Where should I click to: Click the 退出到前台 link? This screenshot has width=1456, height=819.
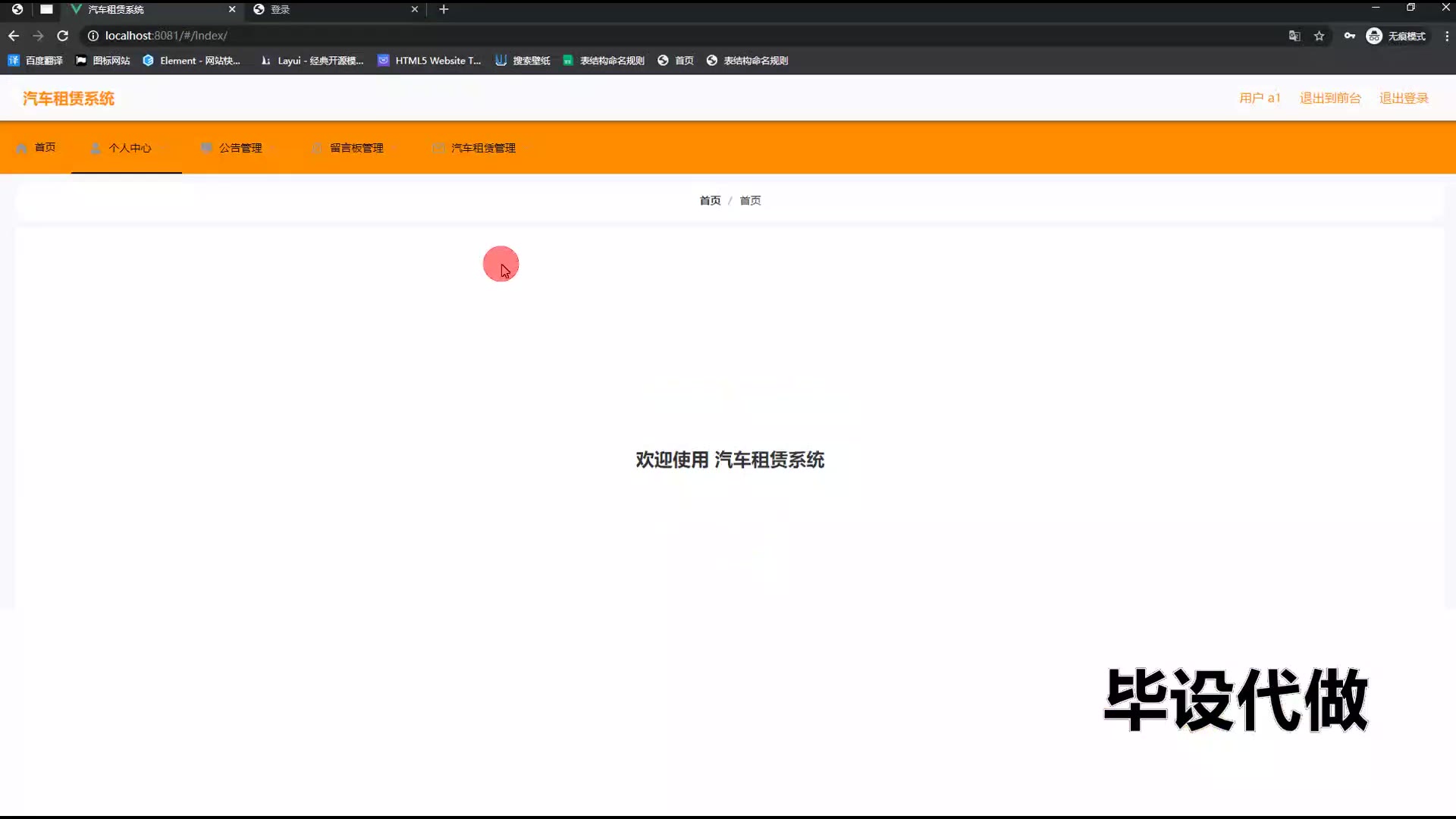pyautogui.click(x=1330, y=98)
